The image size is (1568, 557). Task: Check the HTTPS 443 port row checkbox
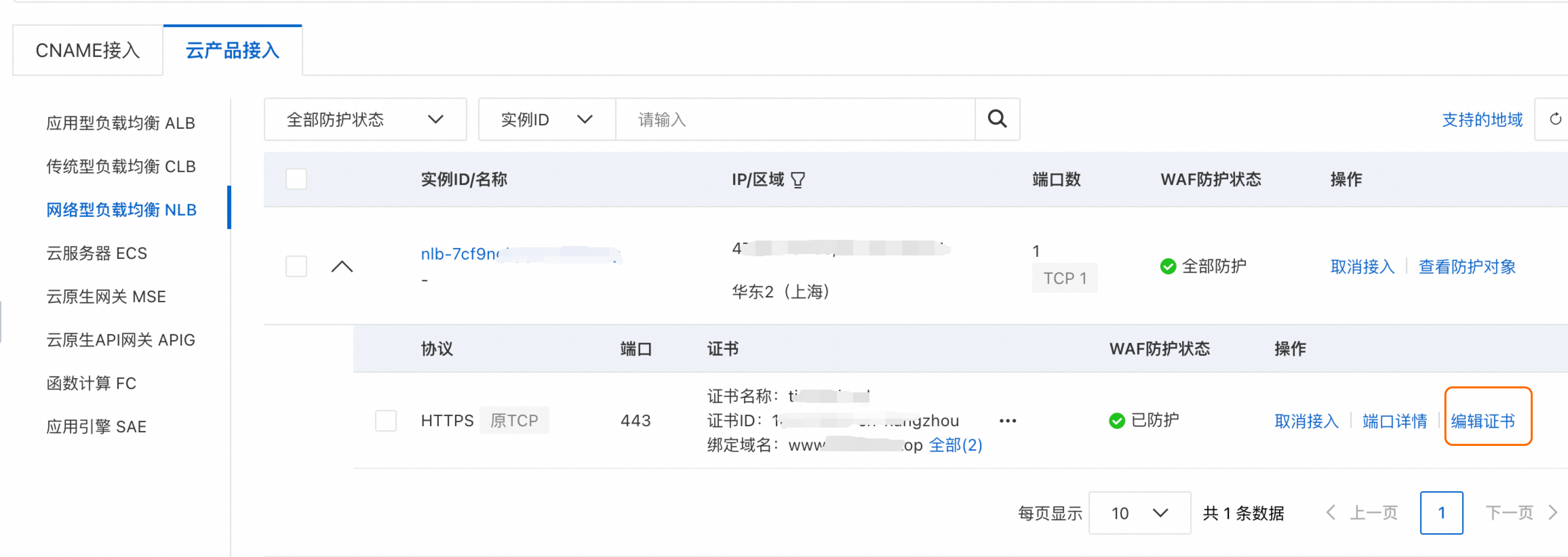pos(385,421)
